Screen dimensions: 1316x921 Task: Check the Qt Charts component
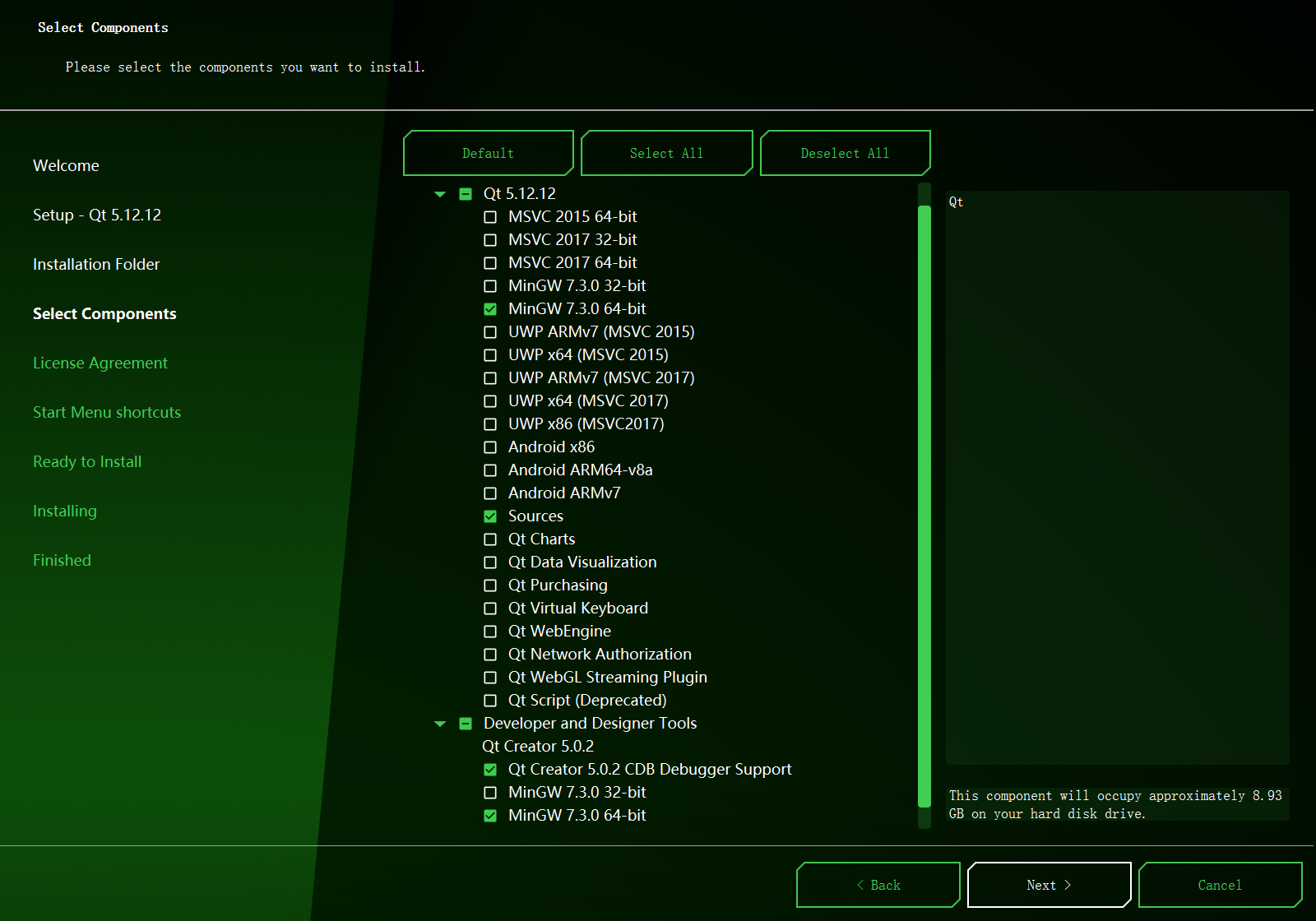point(490,539)
